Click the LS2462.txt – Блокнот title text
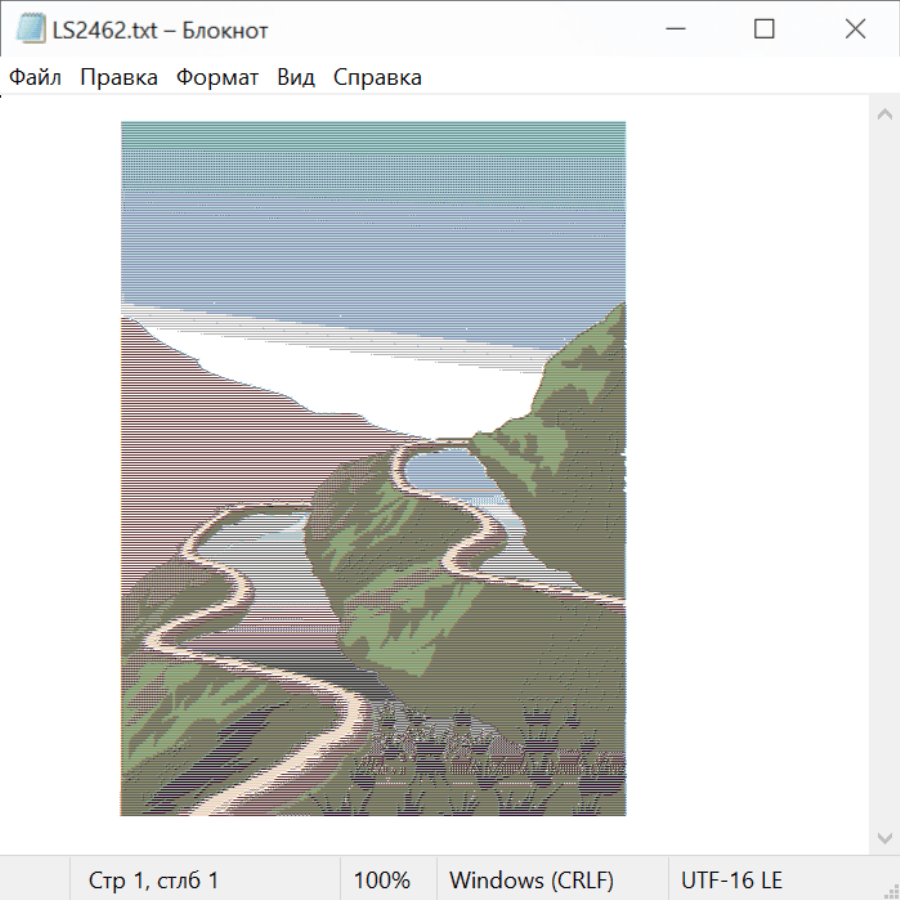 tap(160, 30)
